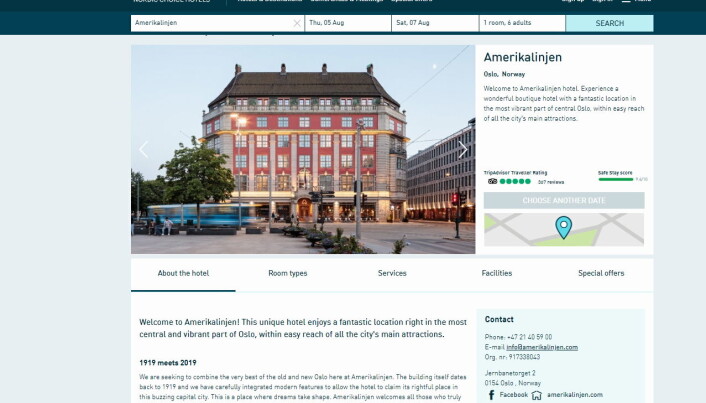Click the SEARCH button
This screenshot has height=403, width=706.
[x=610, y=23]
